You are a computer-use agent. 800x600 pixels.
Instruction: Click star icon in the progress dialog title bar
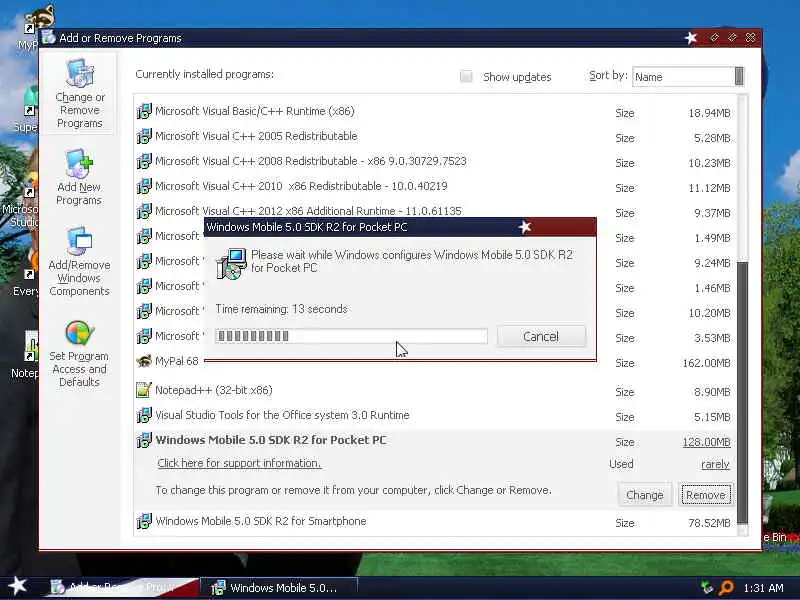click(x=525, y=227)
